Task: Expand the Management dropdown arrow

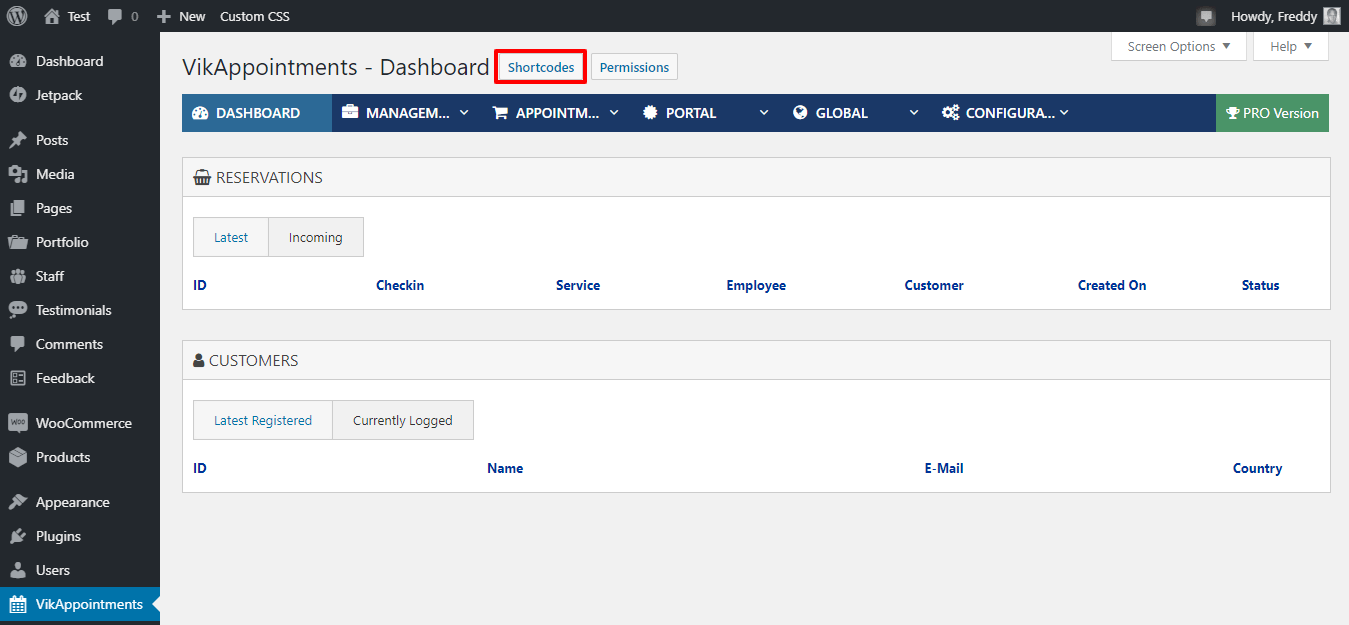Action: coord(464,113)
